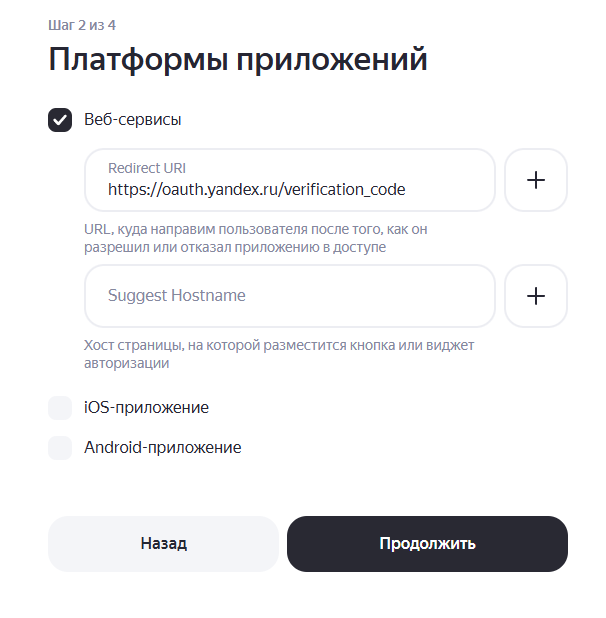The width and height of the screenshot is (606, 618).
Task: Click the word Продолжить on dark button
Action: 427,544
